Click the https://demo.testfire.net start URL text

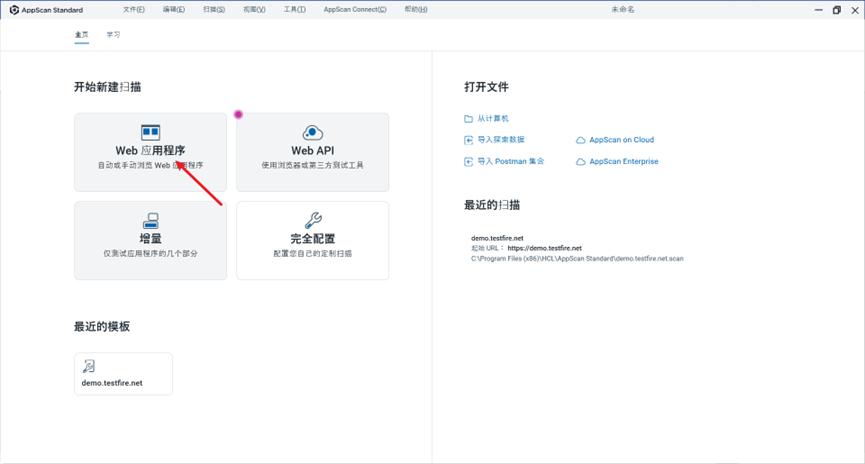(x=544, y=248)
